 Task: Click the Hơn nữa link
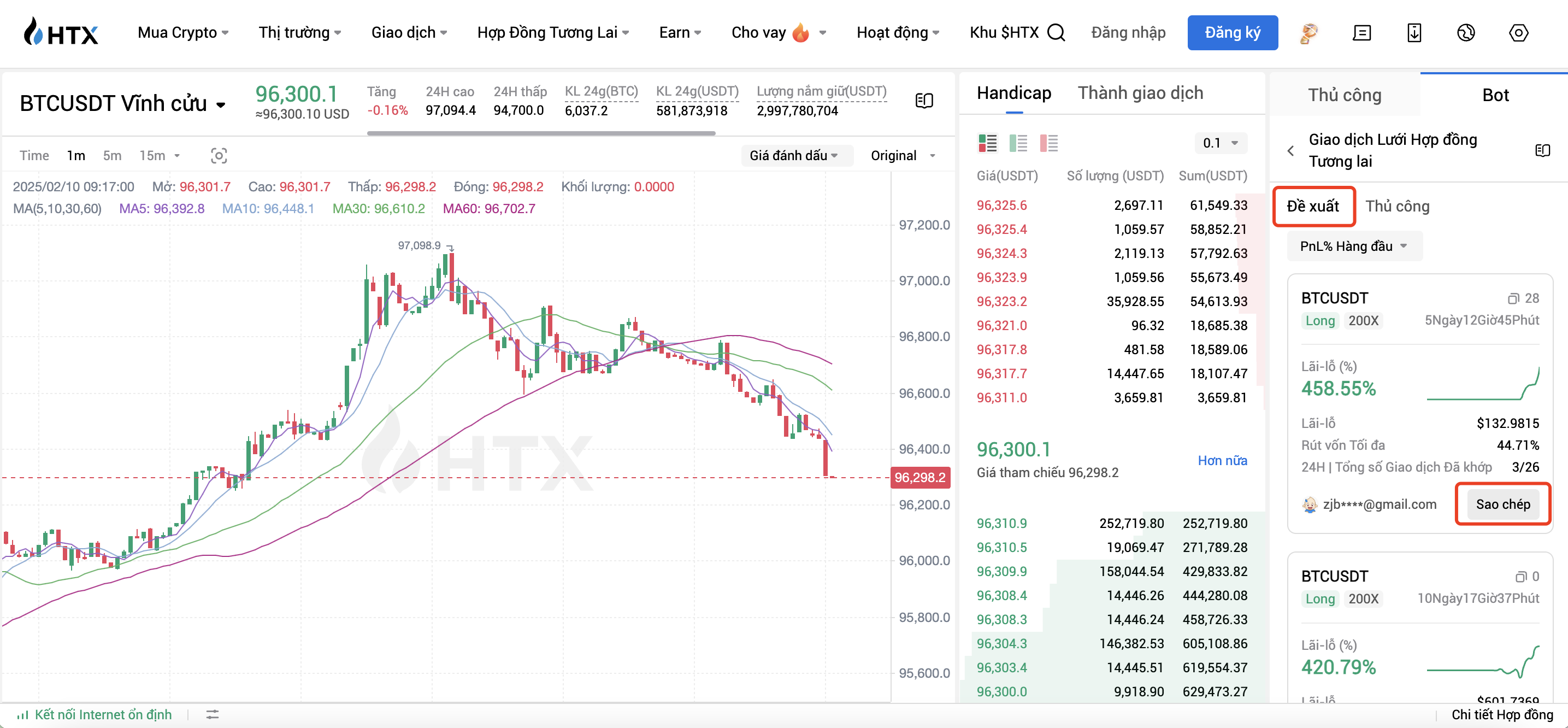(x=1222, y=461)
